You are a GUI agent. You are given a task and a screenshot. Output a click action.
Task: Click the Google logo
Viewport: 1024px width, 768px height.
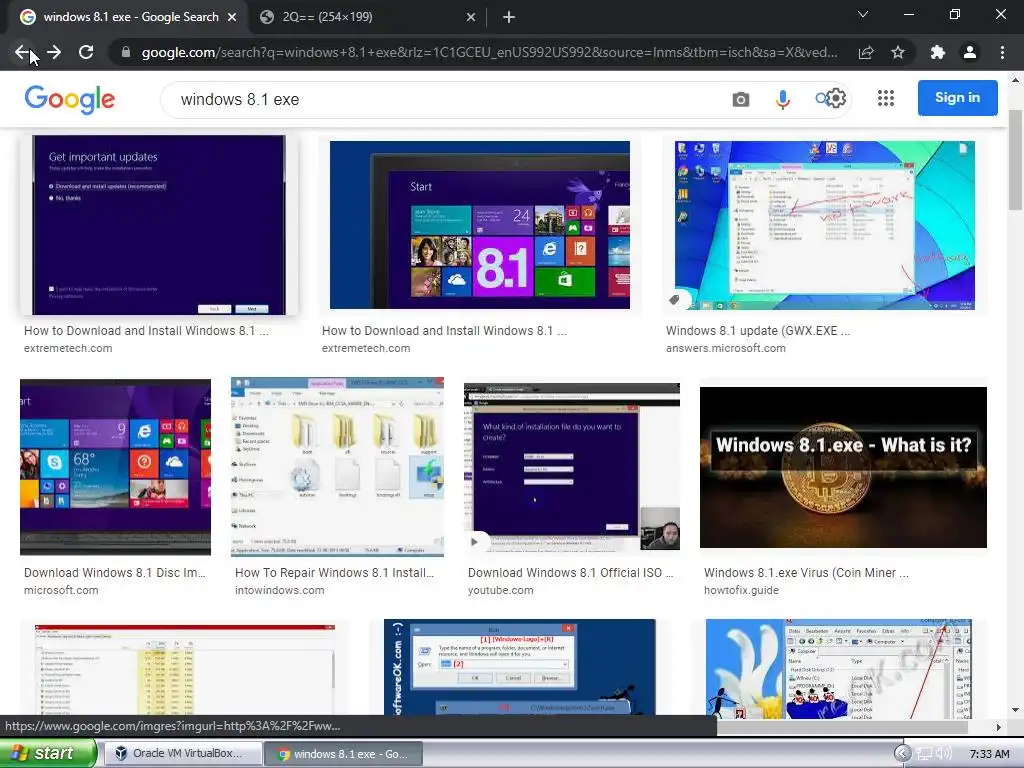pyautogui.click(x=70, y=99)
